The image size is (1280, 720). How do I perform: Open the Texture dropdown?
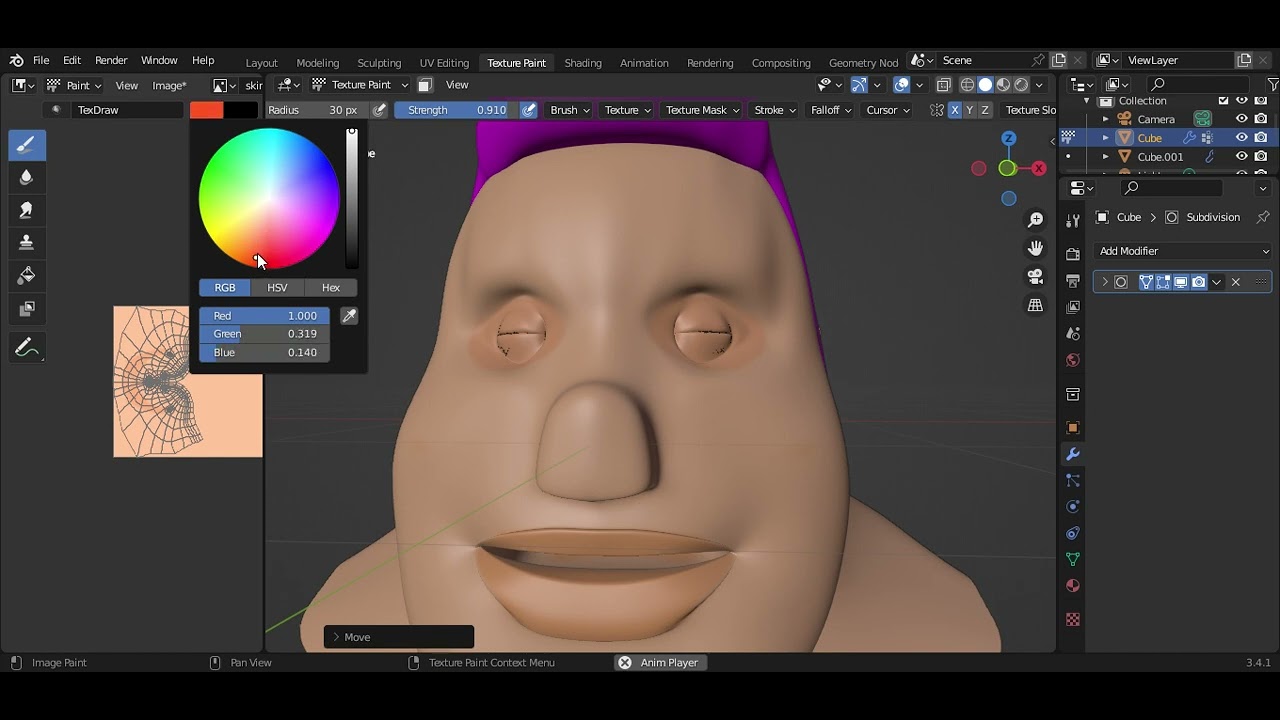pyautogui.click(x=628, y=110)
